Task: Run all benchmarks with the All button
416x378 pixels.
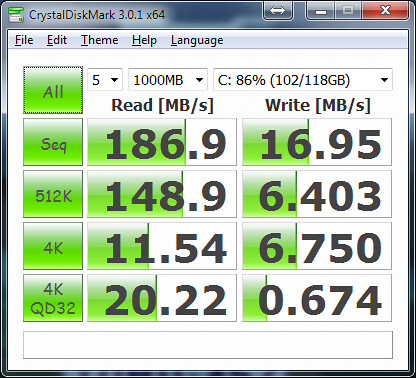Action: pos(53,90)
